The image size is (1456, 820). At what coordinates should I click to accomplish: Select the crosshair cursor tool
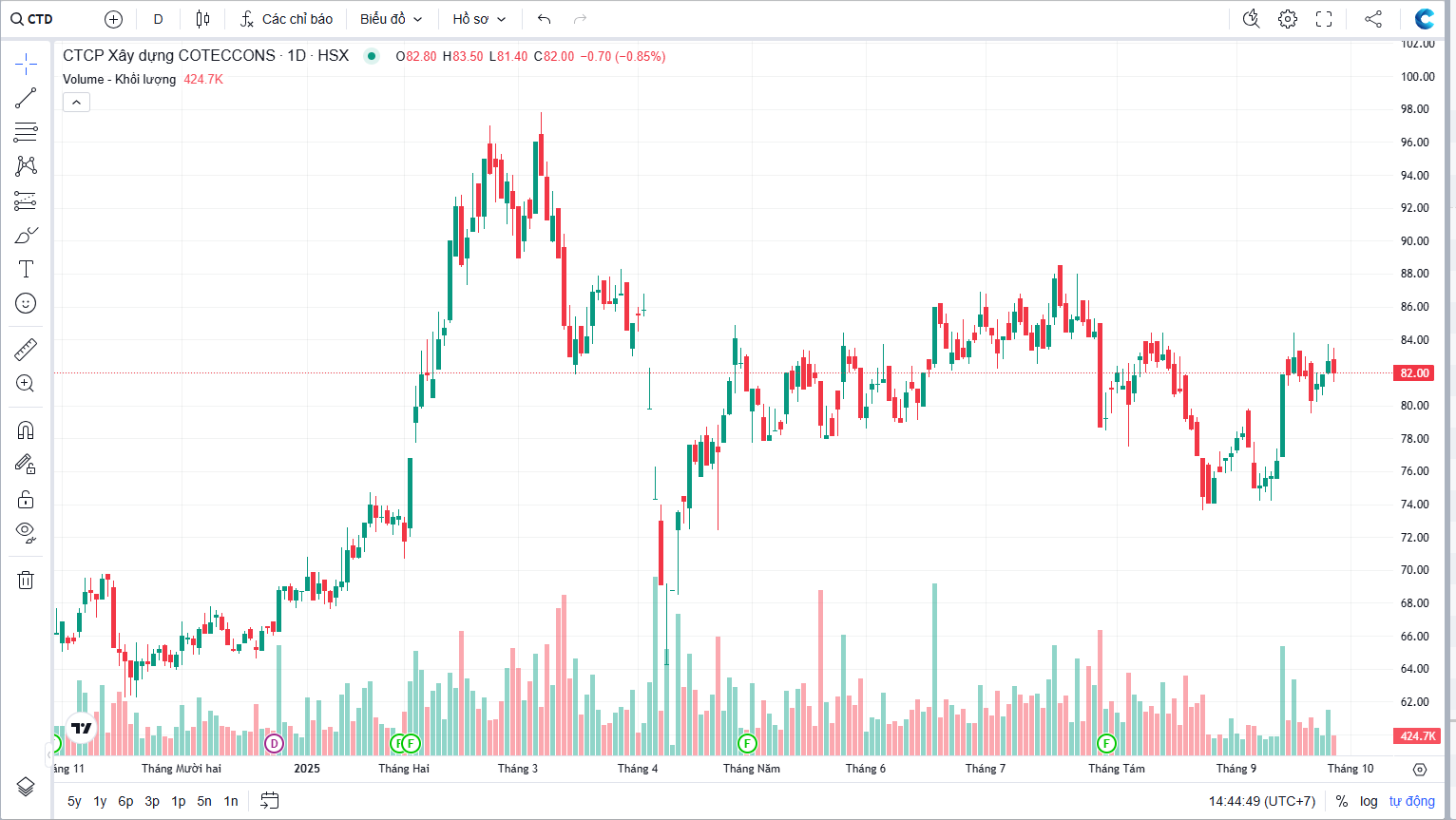(26, 64)
